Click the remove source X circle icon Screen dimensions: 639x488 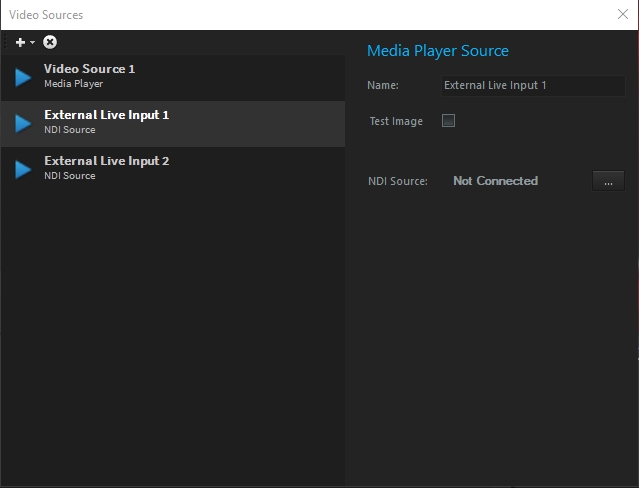50,42
